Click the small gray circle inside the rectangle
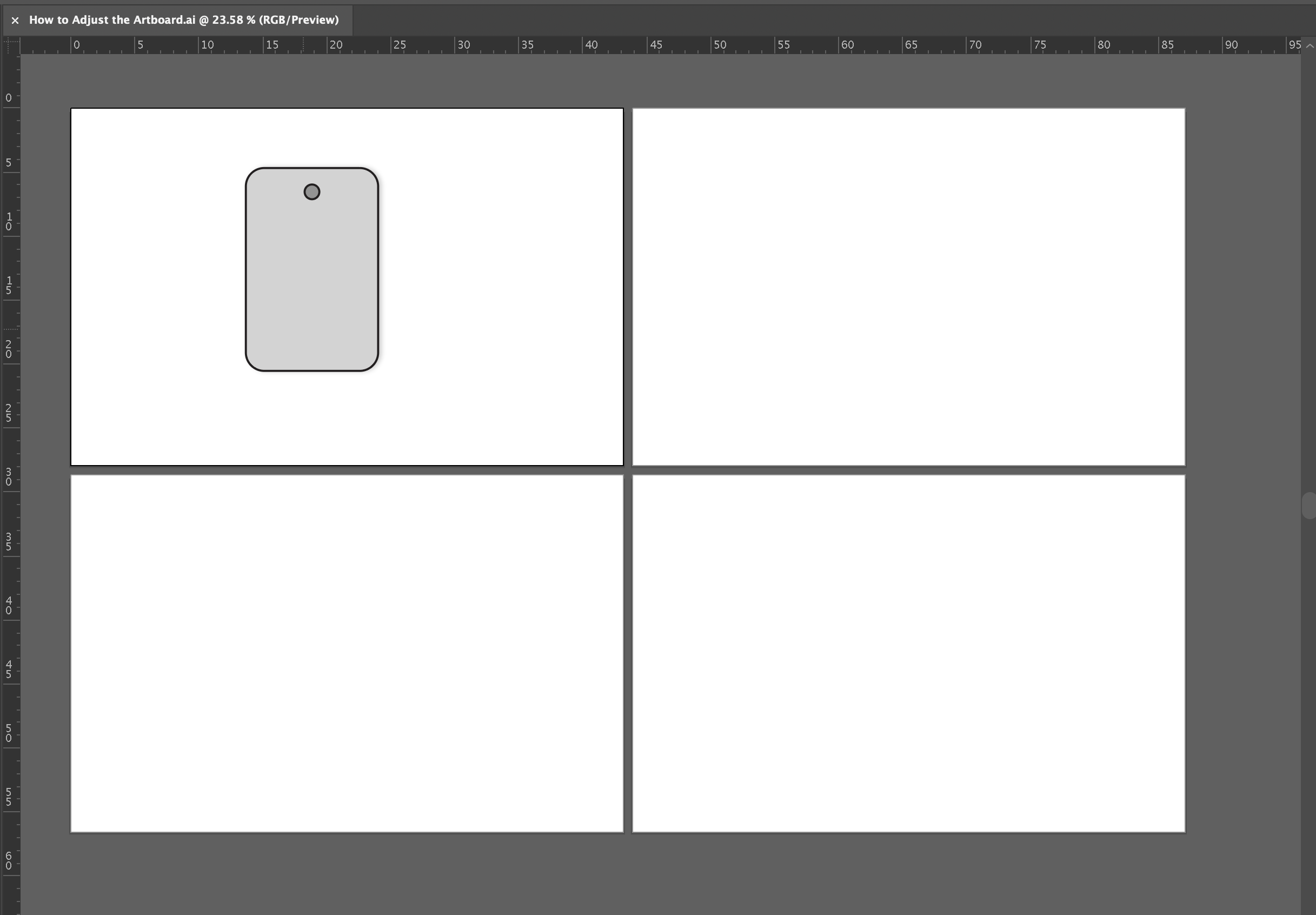Viewport: 1316px width, 915px height. click(311, 191)
